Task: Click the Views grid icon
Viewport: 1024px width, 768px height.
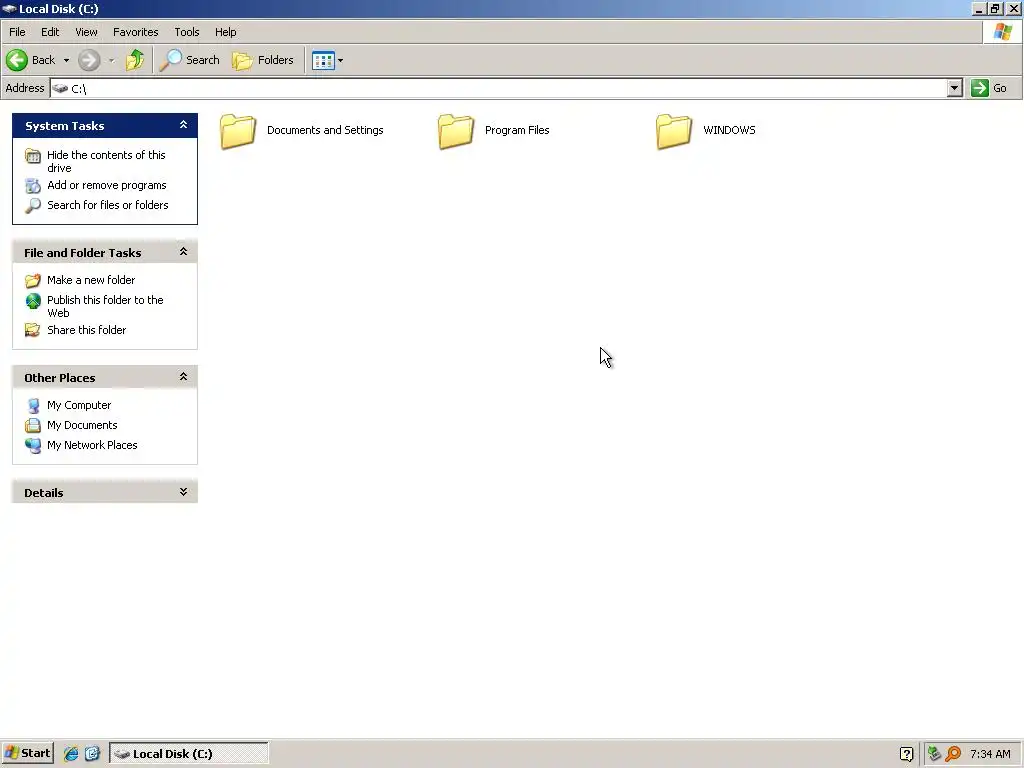Action: pos(323,61)
